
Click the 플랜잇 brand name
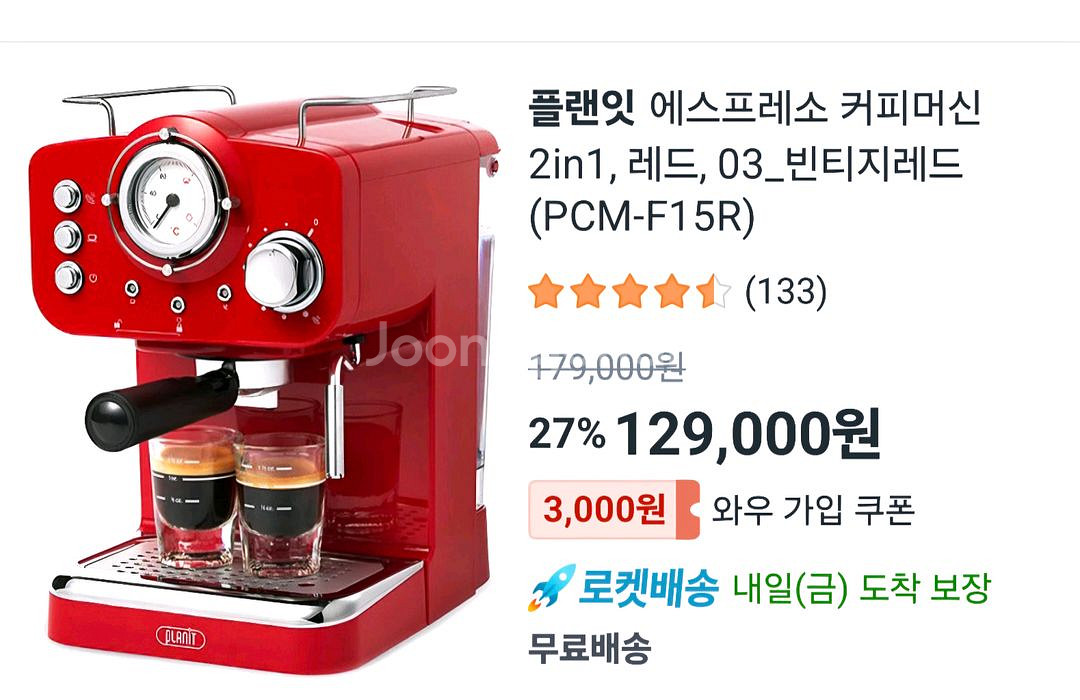coord(581,109)
